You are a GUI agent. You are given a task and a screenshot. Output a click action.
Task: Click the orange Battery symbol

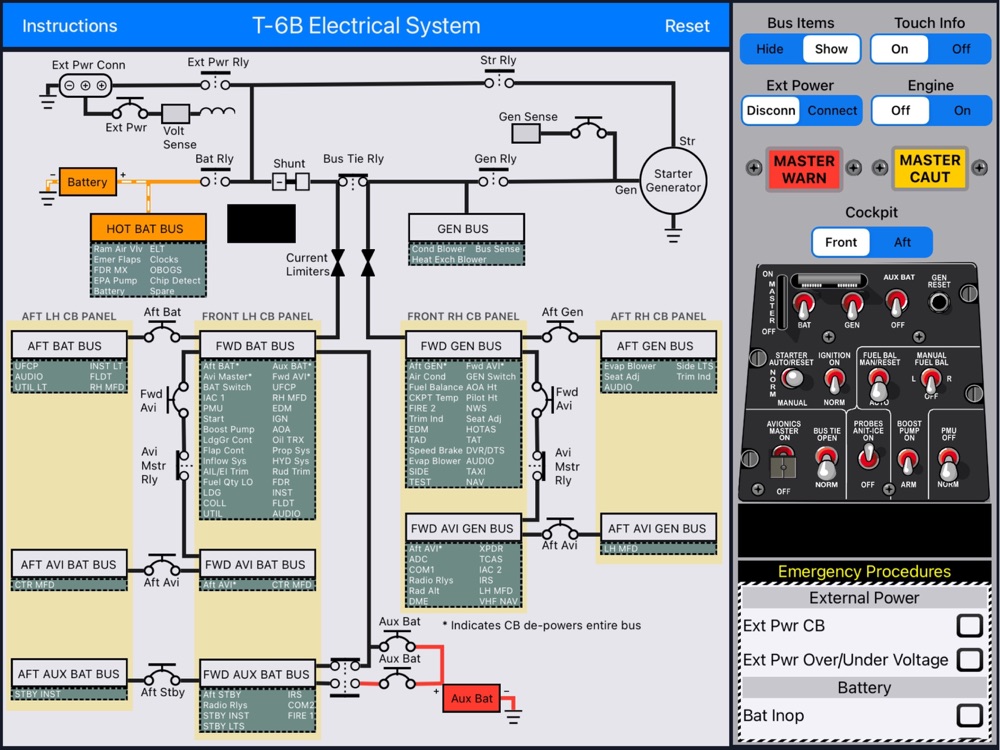[x=87, y=182]
